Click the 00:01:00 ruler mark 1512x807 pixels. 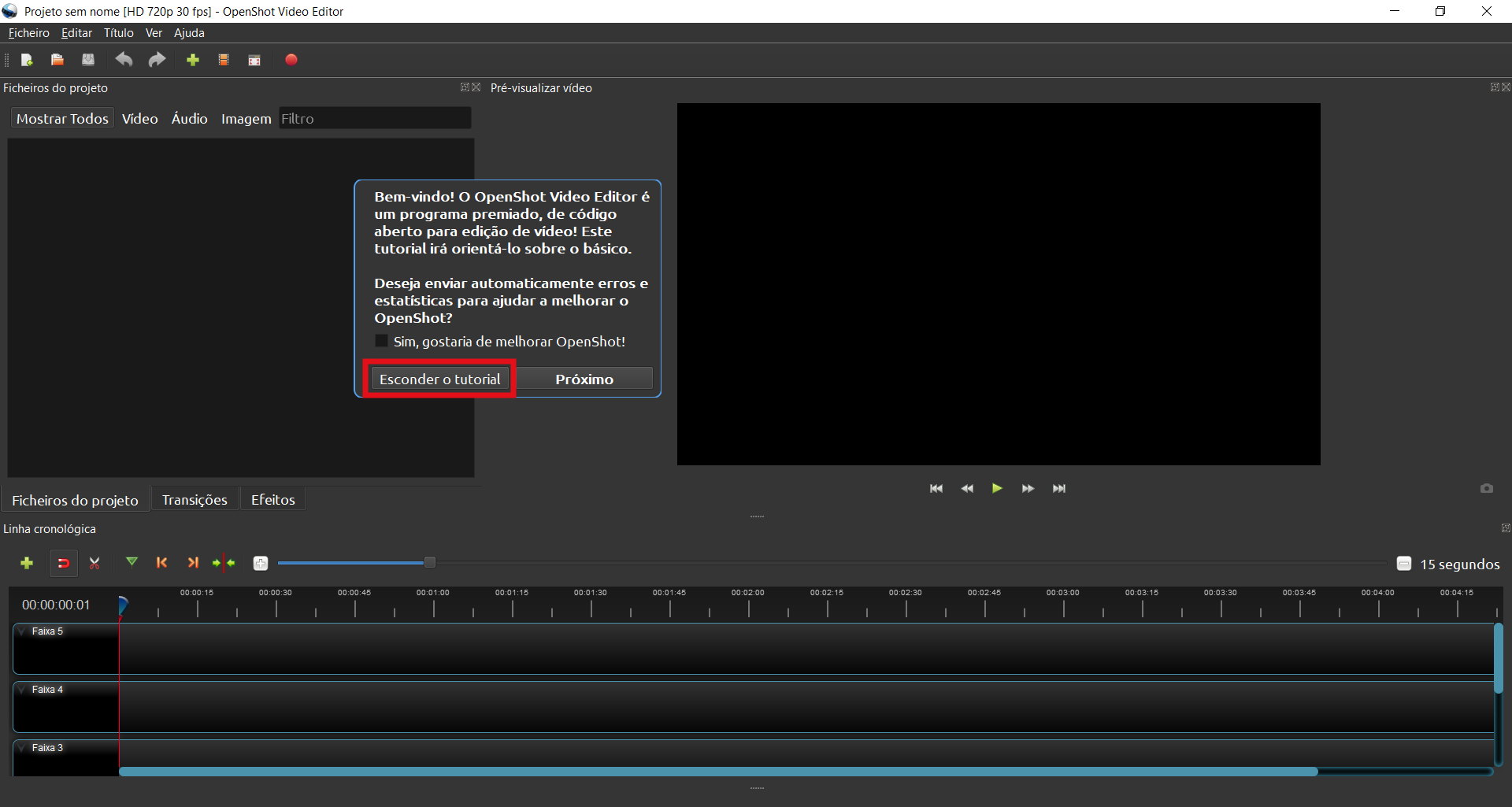[433, 593]
